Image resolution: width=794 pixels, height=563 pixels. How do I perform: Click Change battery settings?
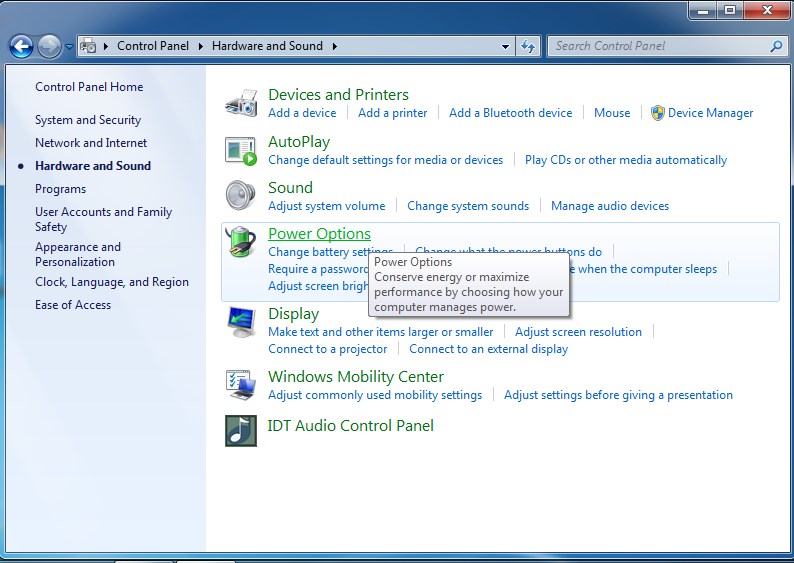pyautogui.click(x=330, y=250)
